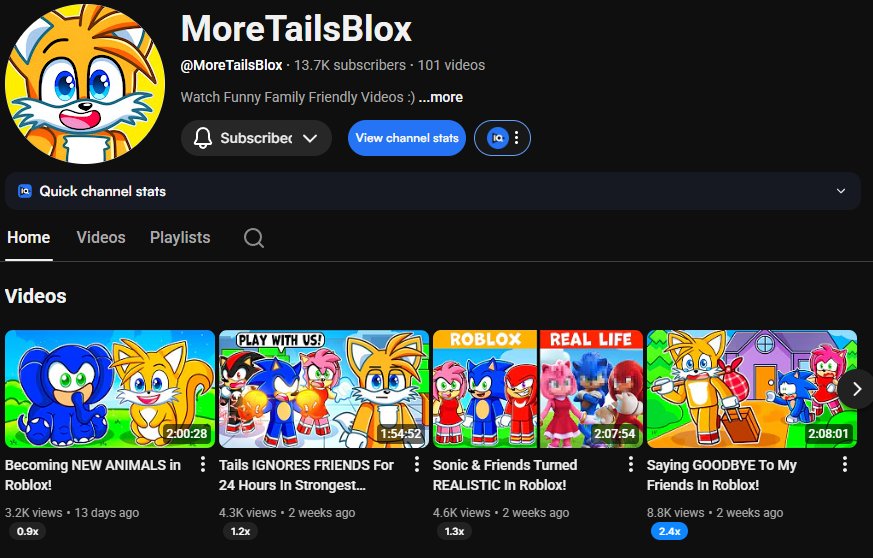Open options menu for Sonic & Friends video
This screenshot has height=558, width=873.
coord(630,464)
